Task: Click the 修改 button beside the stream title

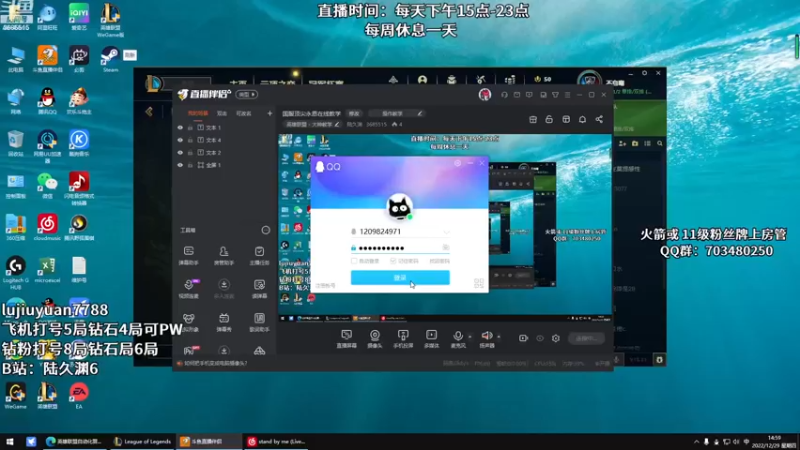Action: (x=354, y=113)
